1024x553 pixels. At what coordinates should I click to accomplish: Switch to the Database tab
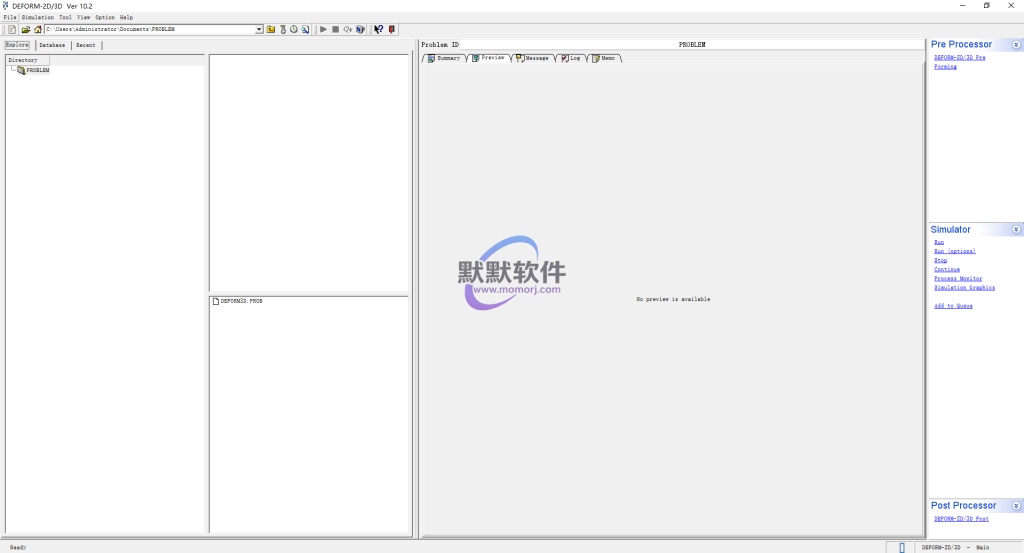click(52, 45)
